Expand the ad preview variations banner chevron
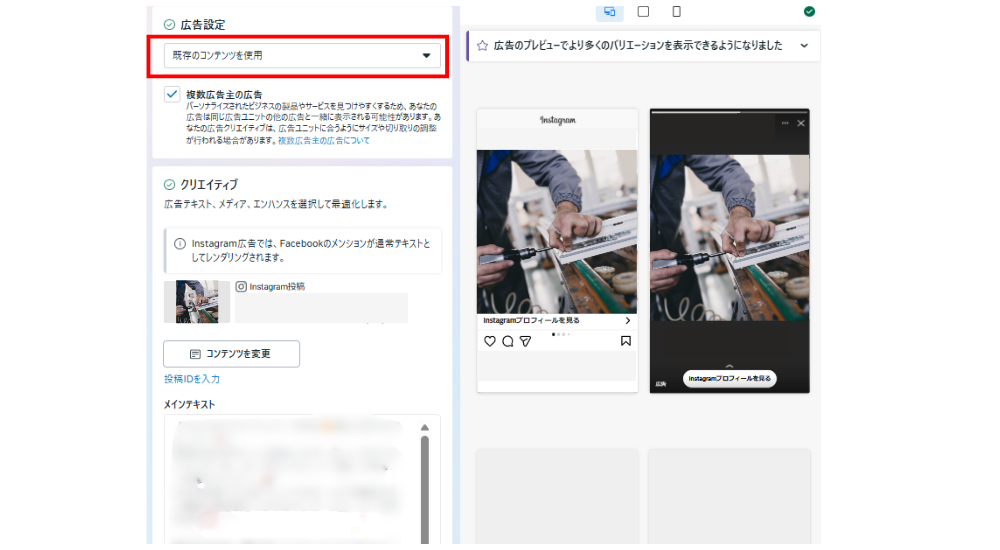Image resolution: width=1000 pixels, height=550 pixels. pyautogui.click(x=804, y=46)
